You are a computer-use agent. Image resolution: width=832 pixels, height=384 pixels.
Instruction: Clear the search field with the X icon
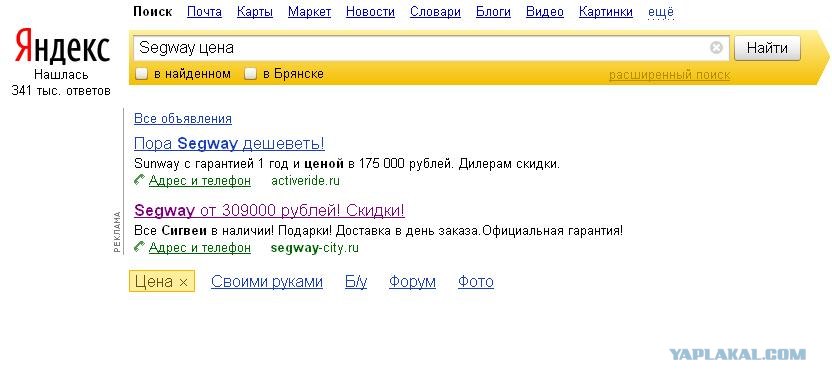716,48
